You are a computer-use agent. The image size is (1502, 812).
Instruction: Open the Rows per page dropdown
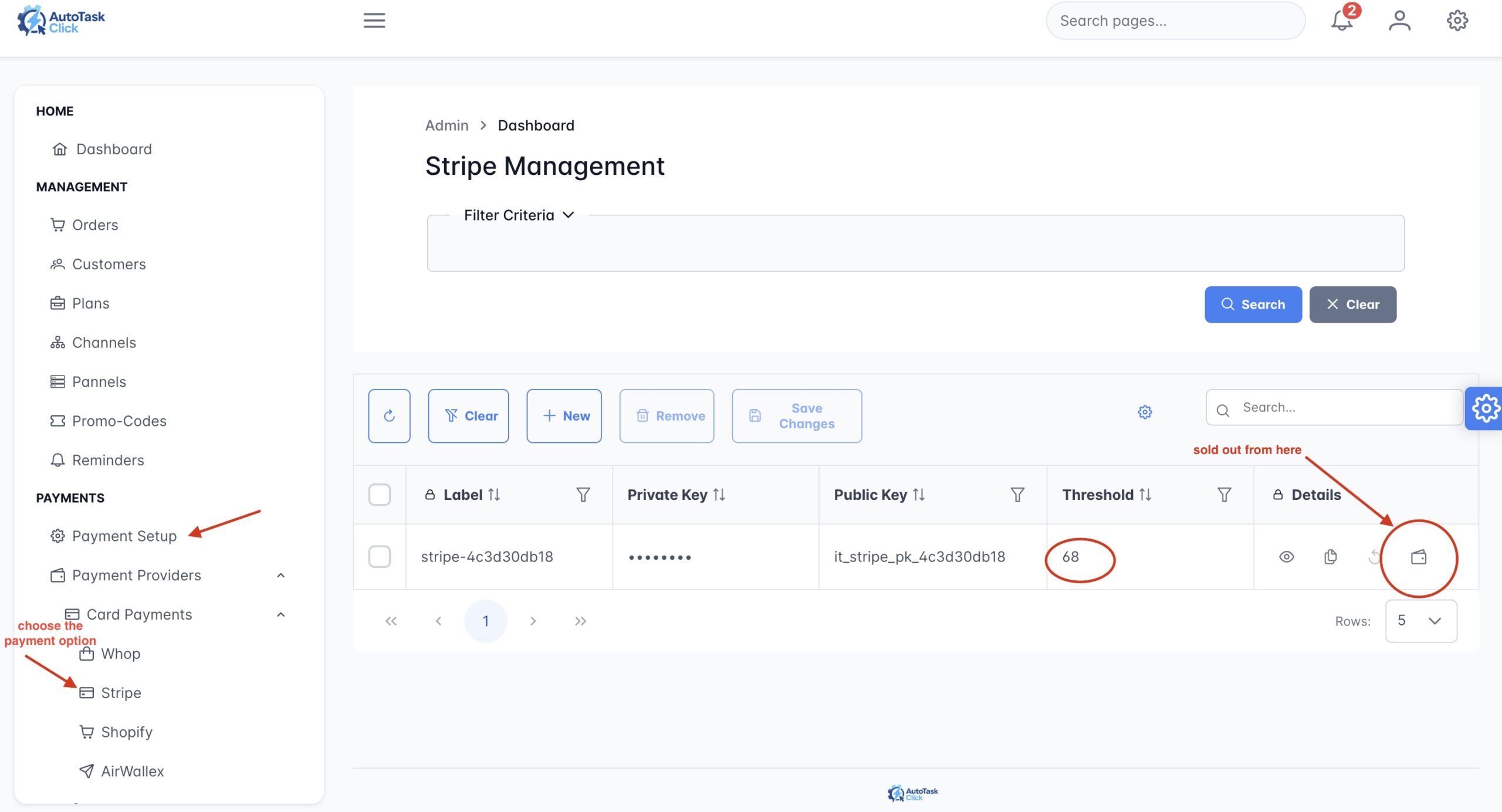pos(1420,621)
